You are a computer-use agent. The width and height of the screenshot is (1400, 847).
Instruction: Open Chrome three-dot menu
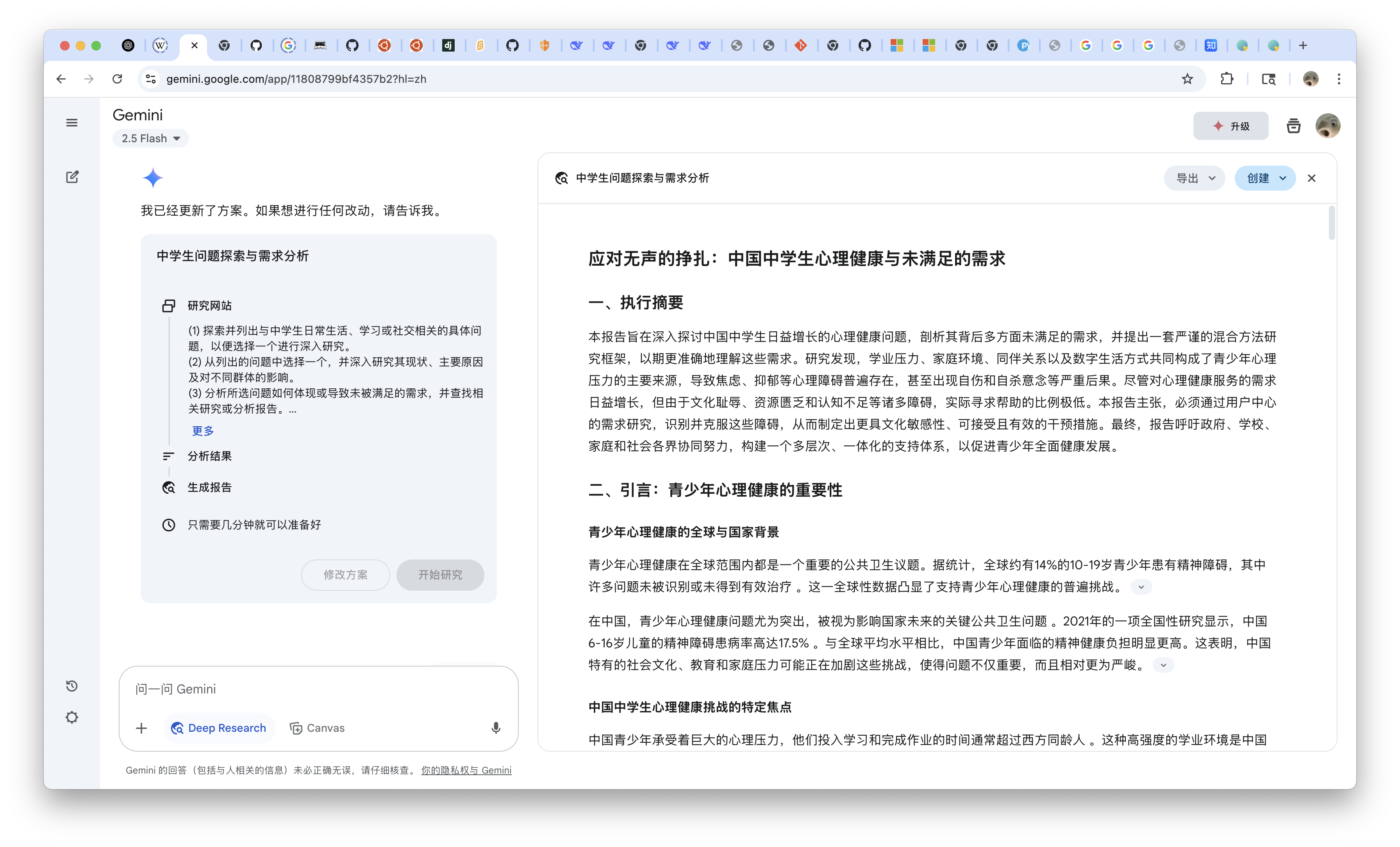(x=1339, y=79)
